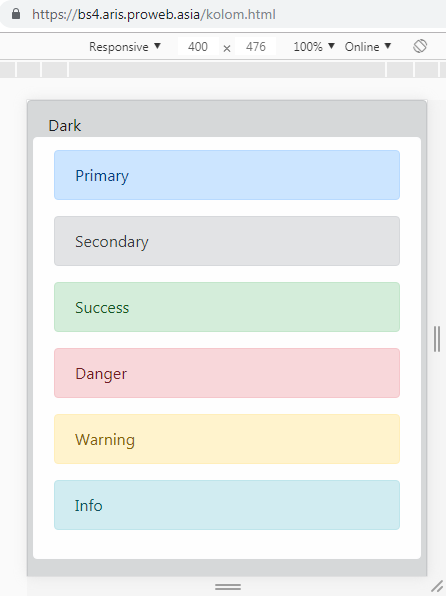This screenshot has width=446, height=596.
Task: Click the rotate device orientation icon
Action: 420,46
